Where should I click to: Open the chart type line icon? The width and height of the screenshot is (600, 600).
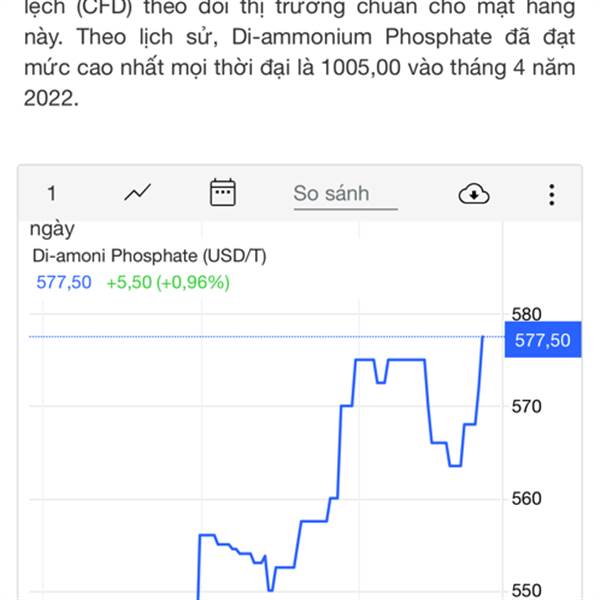pos(138,192)
